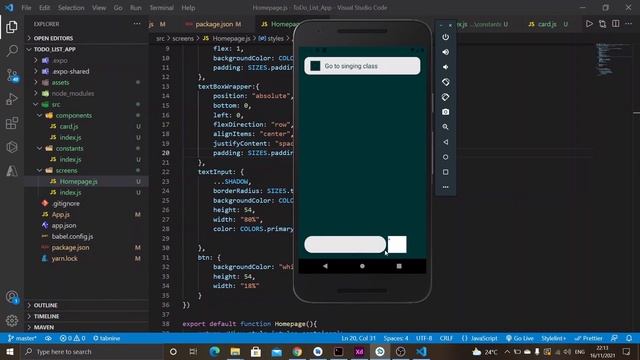Open the Help menu
The height and width of the screenshot is (360, 640).
188,8
